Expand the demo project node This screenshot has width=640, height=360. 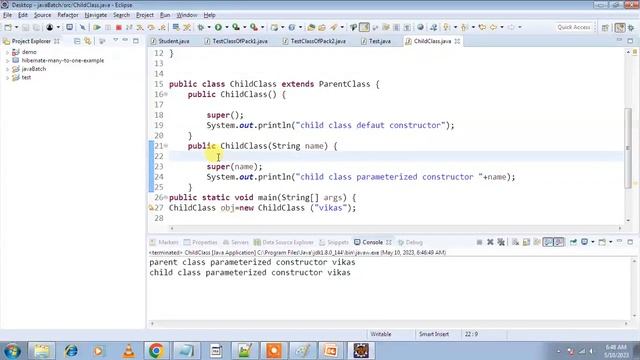coord(7,52)
